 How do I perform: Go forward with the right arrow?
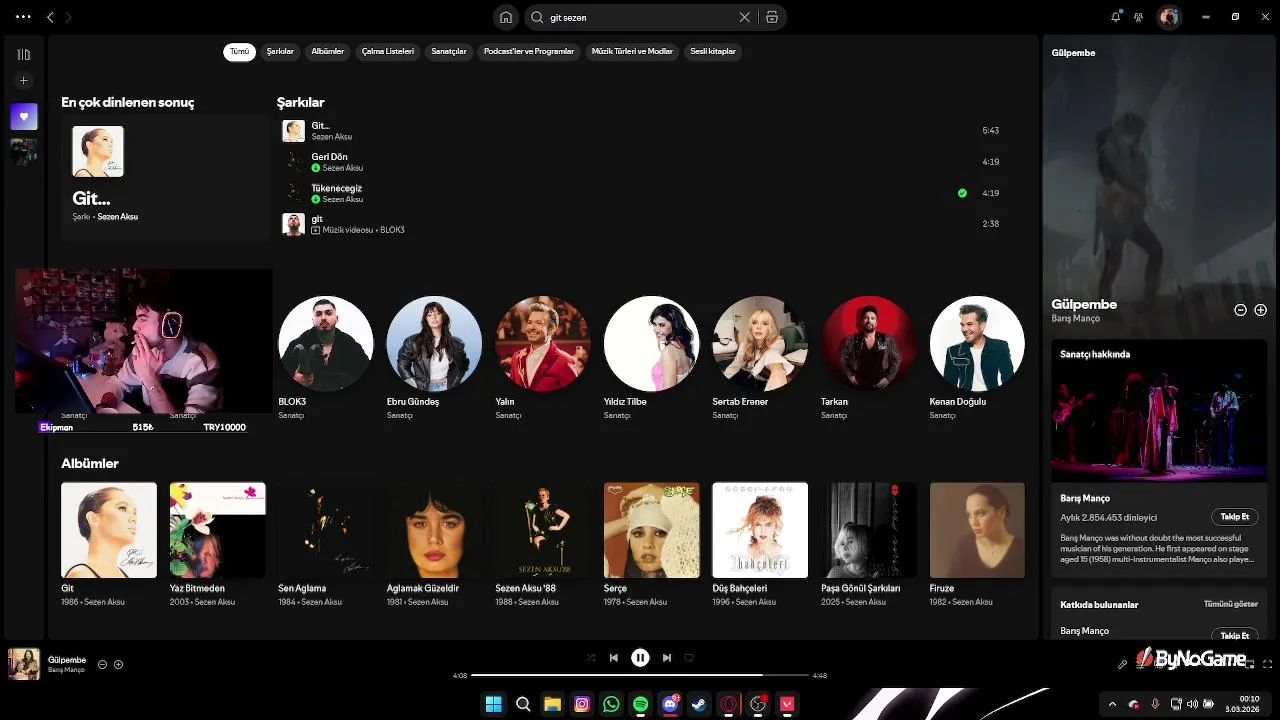68,17
